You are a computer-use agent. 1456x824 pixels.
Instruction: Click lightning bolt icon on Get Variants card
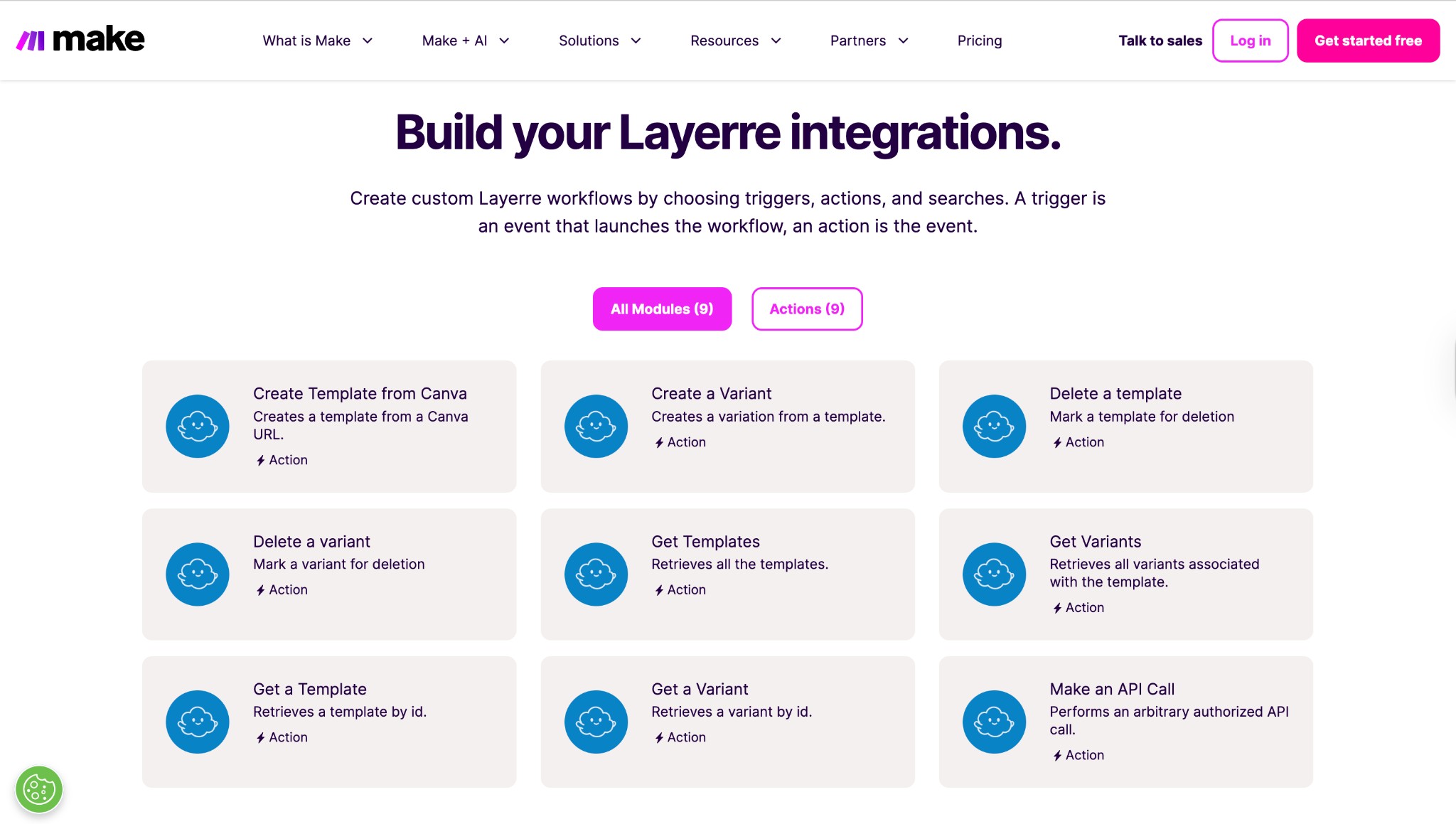coord(1057,608)
